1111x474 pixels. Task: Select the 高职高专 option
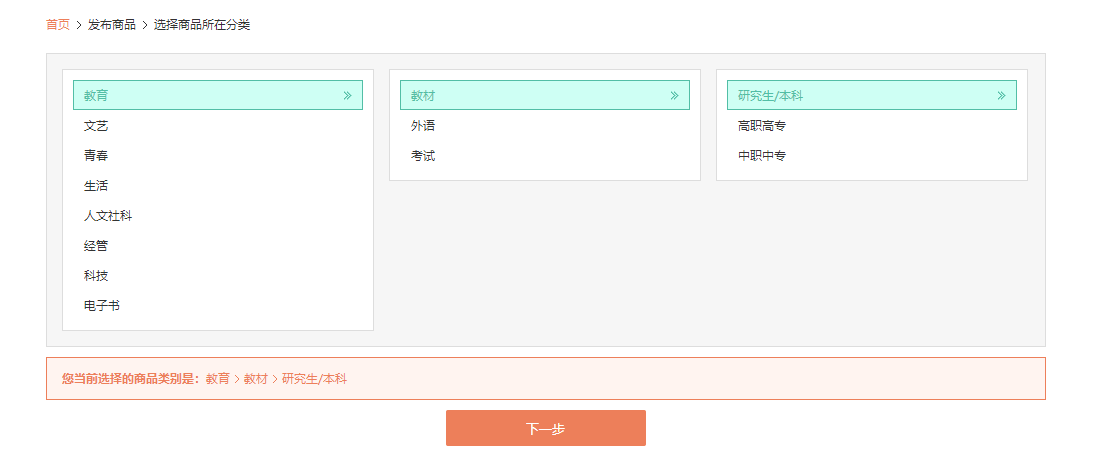point(762,126)
